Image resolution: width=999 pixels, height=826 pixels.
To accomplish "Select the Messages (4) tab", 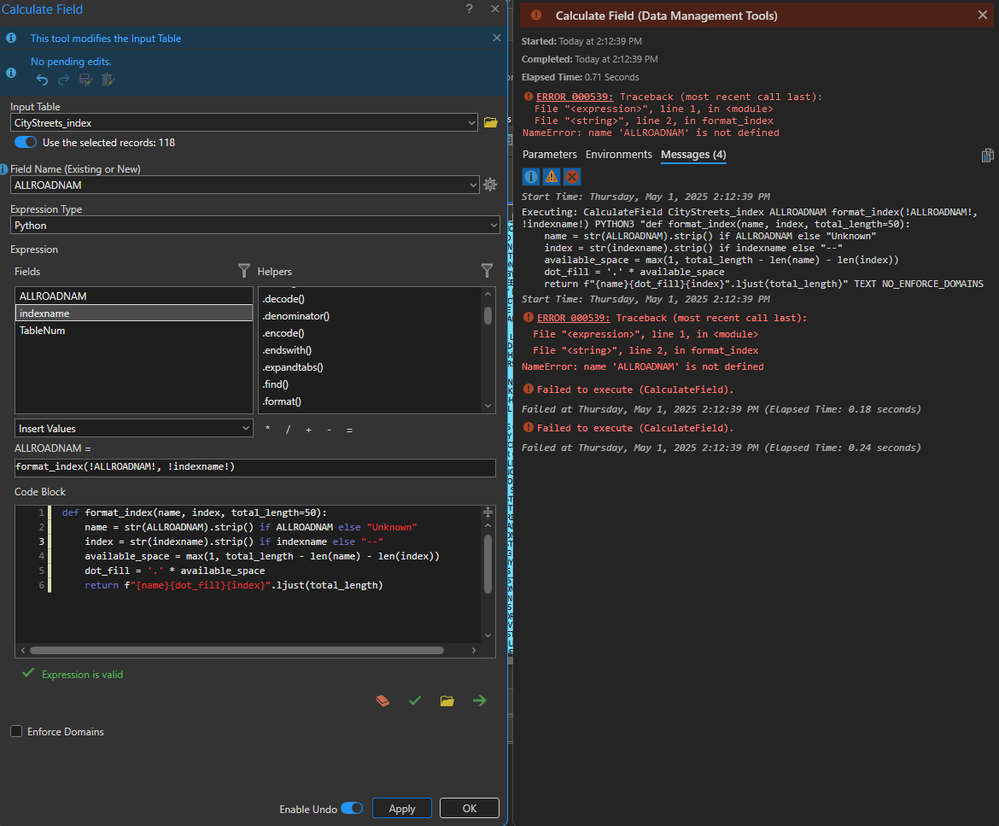I will coord(693,154).
